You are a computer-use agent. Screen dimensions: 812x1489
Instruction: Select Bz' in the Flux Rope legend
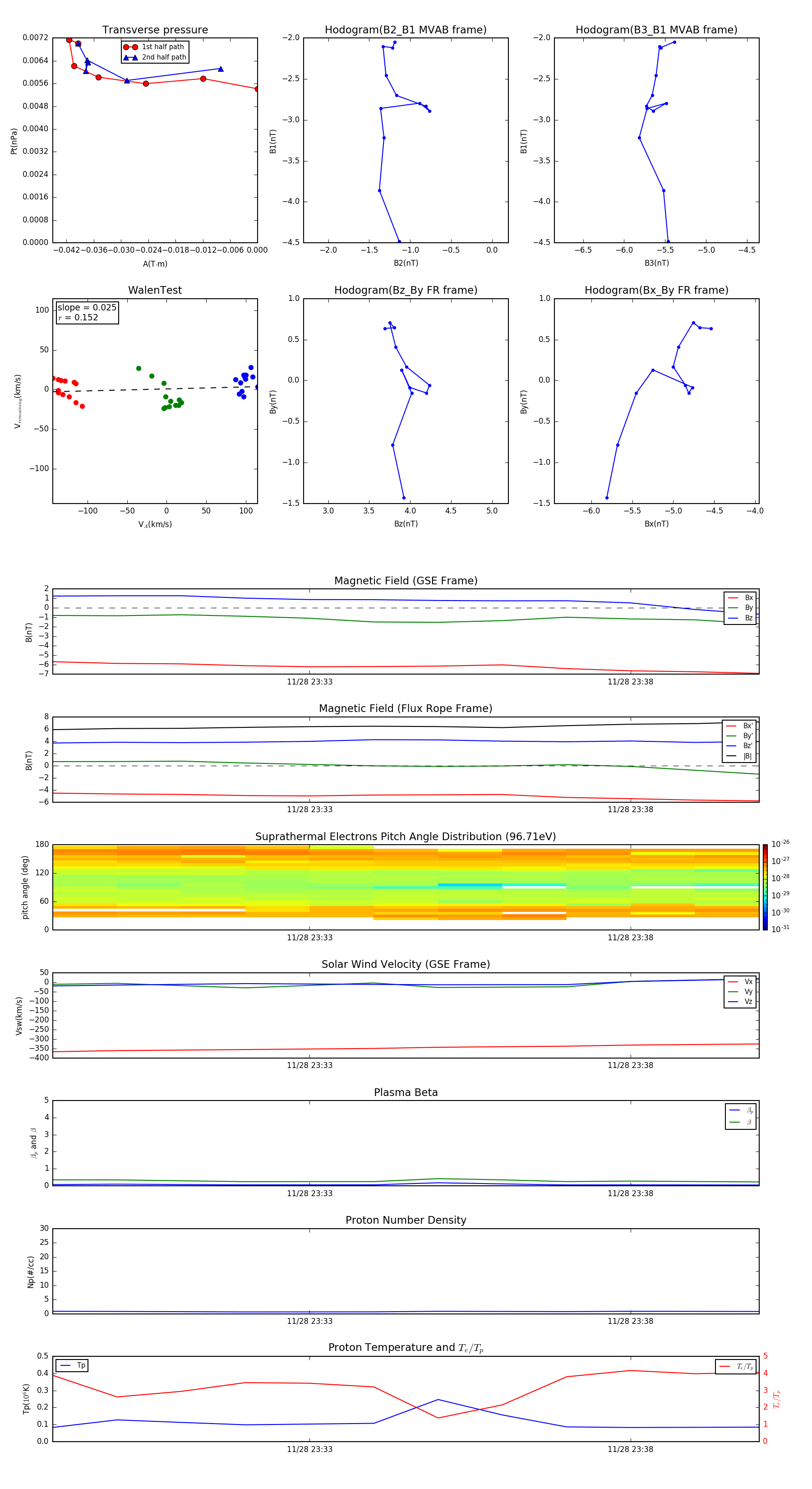740,746
